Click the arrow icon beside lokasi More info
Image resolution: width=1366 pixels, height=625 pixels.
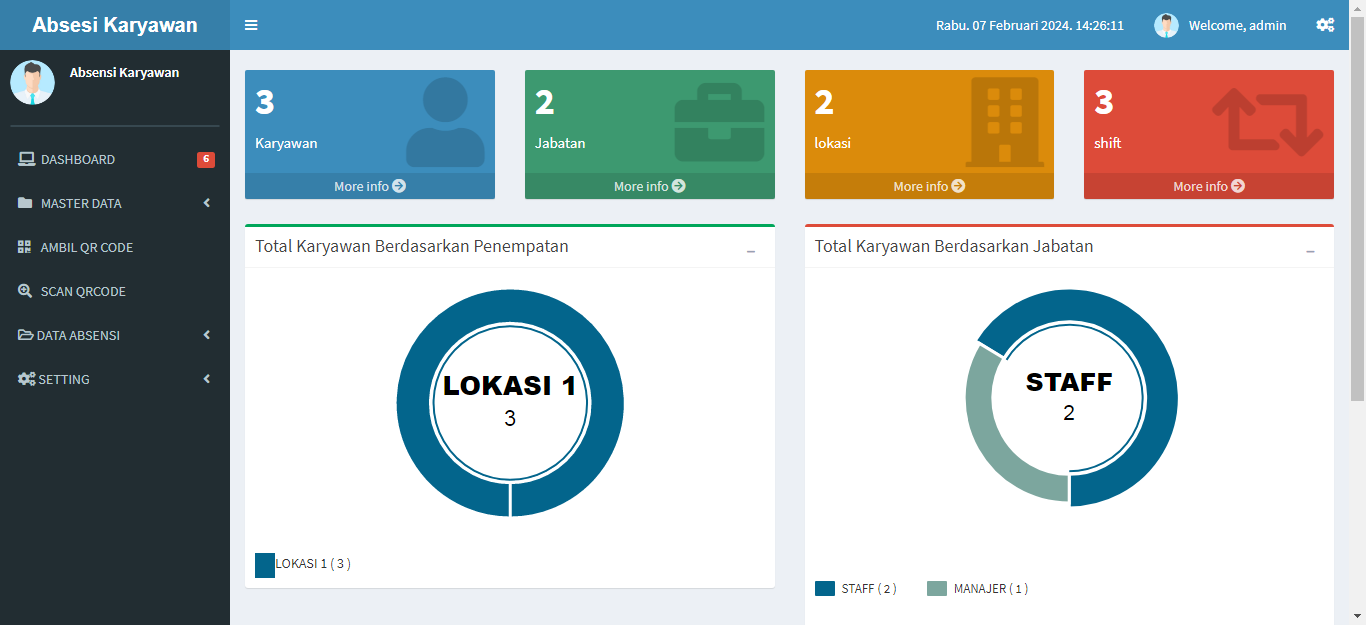click(958, 186)
